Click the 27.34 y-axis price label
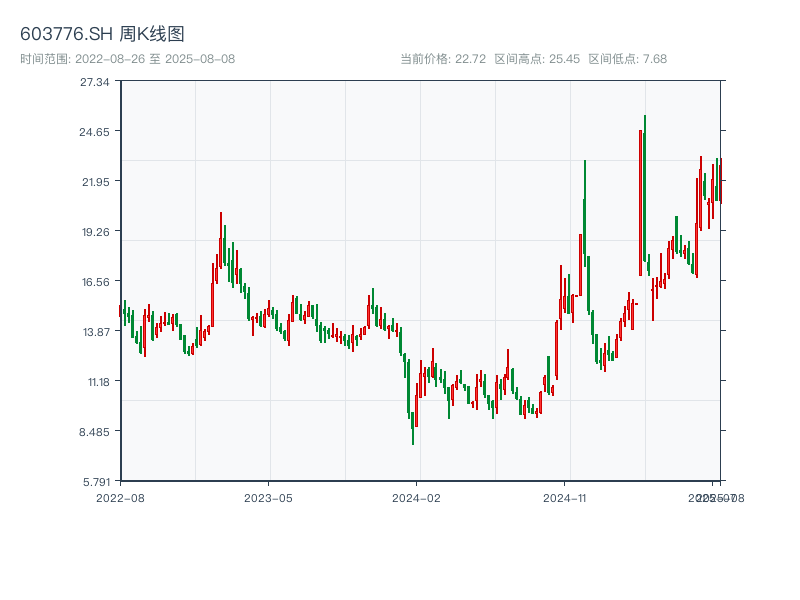 coord(95,82)
